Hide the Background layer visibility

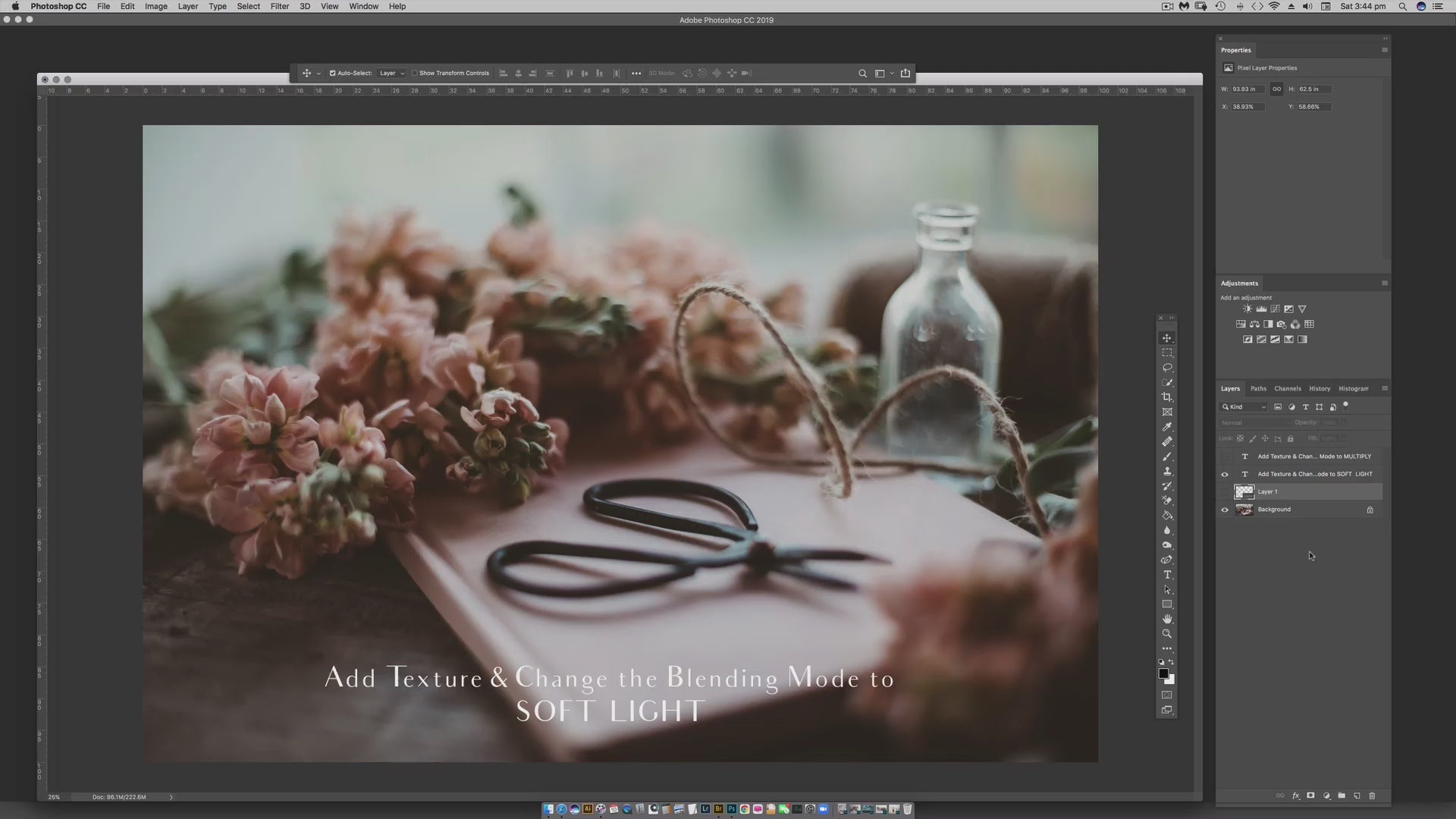tap(1224, 509)
